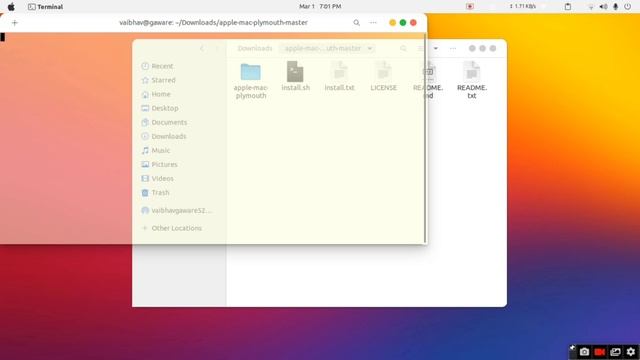
Task: Click the microphone icon in top bar
Action: (616, 7)
